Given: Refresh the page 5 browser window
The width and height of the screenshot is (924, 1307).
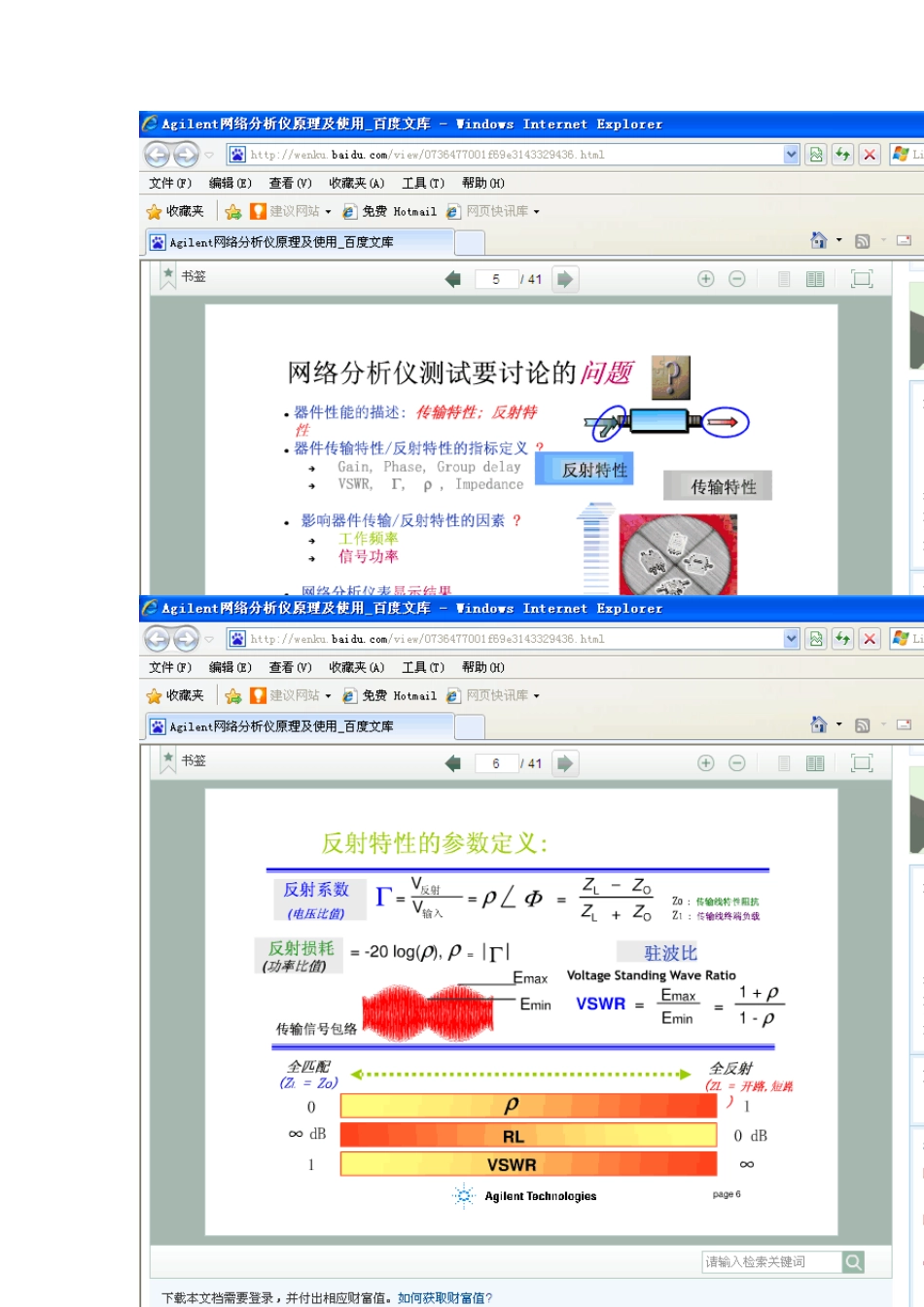Looking at the screenshot, I should pos(842,154).
